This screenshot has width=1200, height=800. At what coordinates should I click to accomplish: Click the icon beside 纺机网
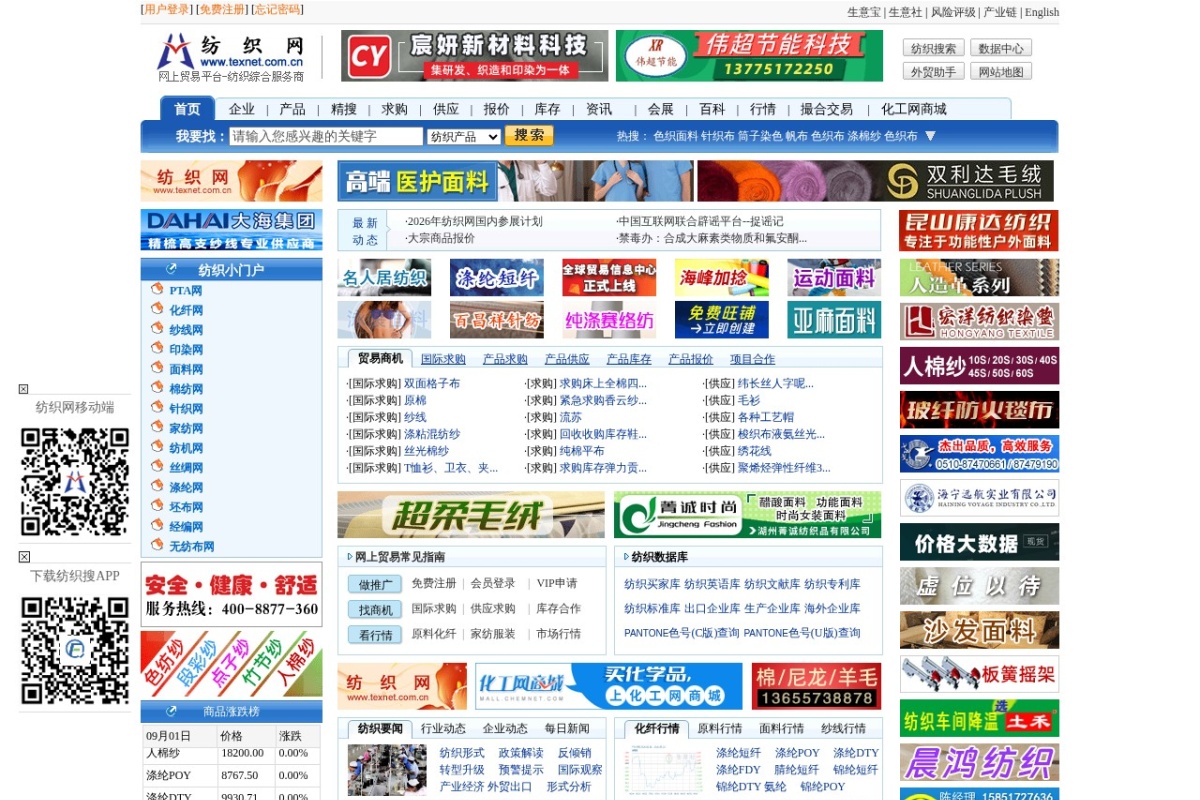click(x=157, y=447)
